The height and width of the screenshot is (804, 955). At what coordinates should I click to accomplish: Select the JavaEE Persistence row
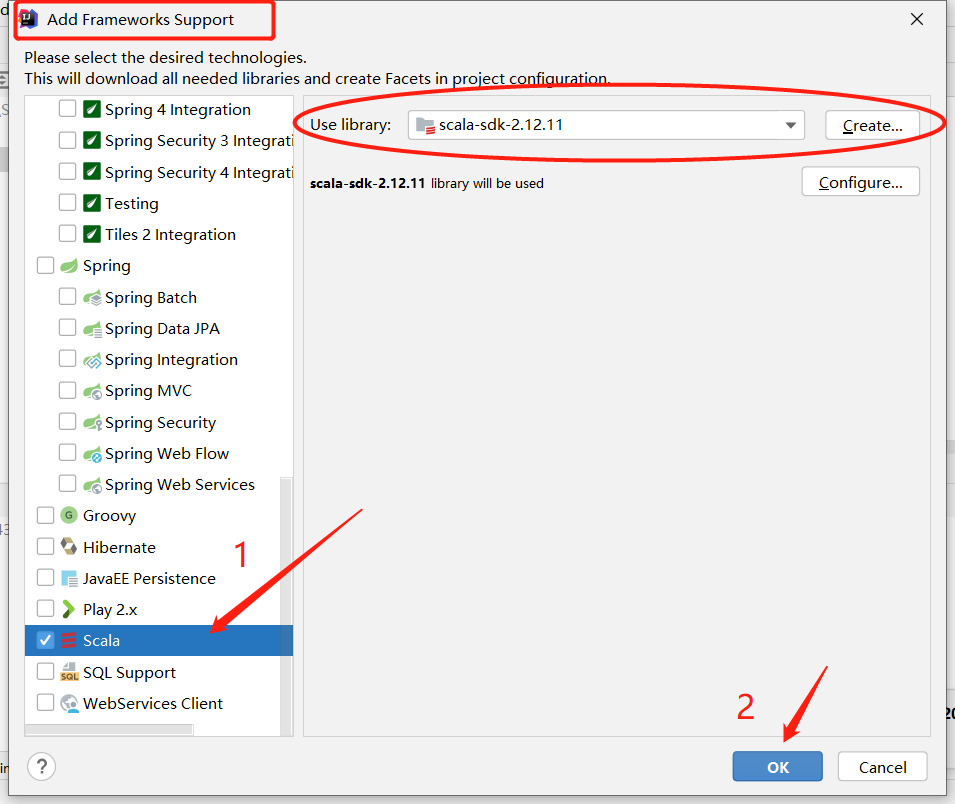(158, 578)
